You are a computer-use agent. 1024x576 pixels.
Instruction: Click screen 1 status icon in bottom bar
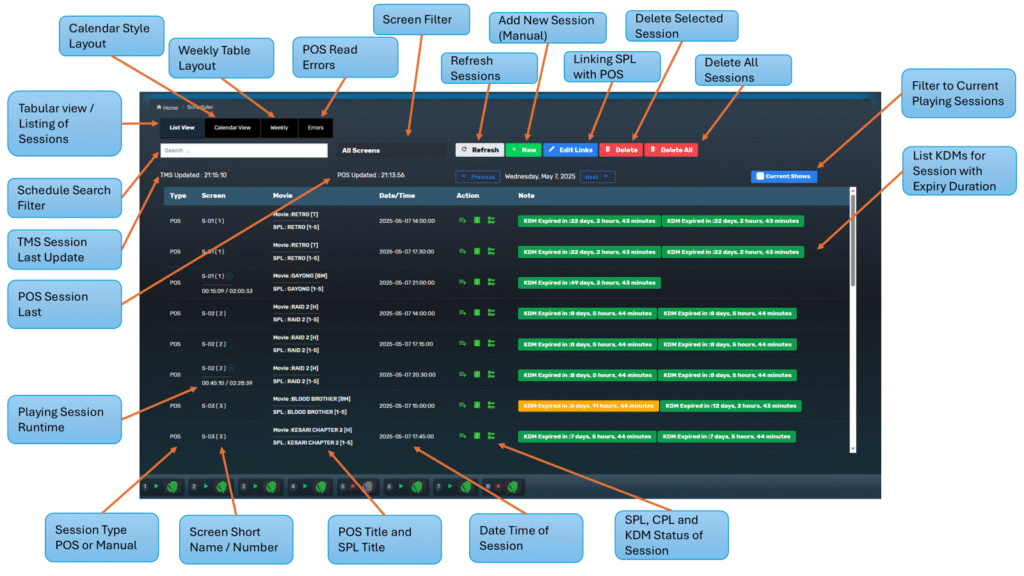point(171,487)
